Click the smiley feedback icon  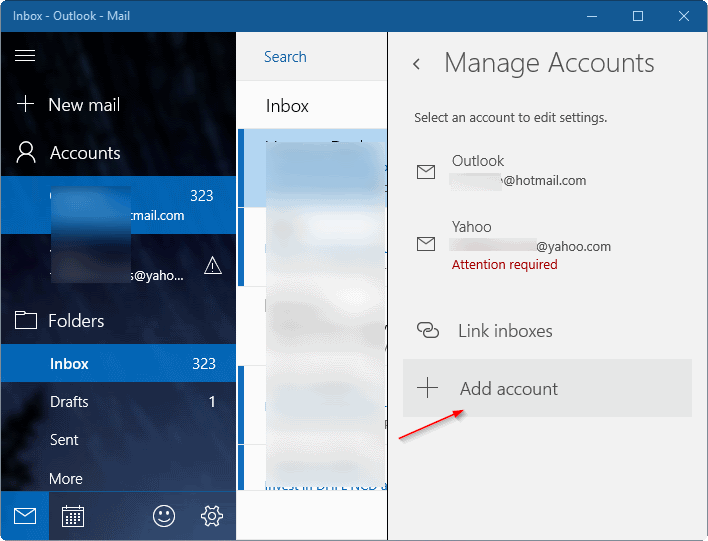(x=164, y=516)
